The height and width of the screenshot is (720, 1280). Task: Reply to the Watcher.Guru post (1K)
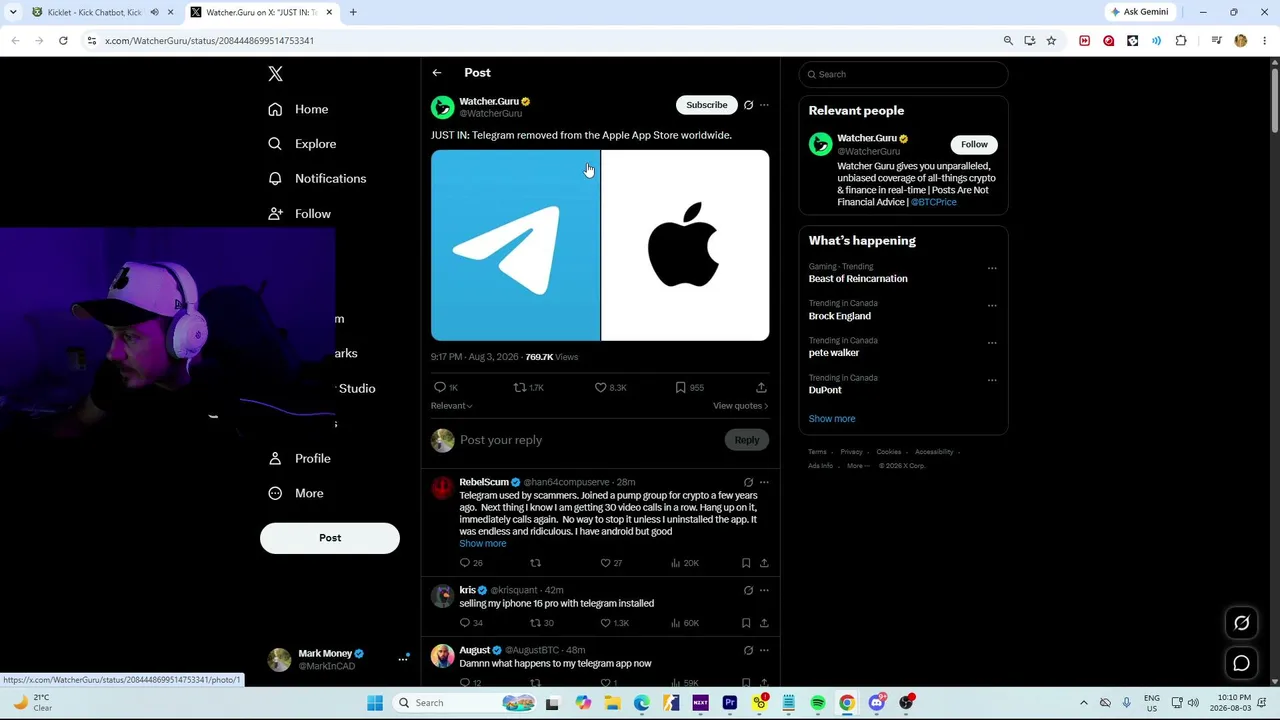click(446, 387)
